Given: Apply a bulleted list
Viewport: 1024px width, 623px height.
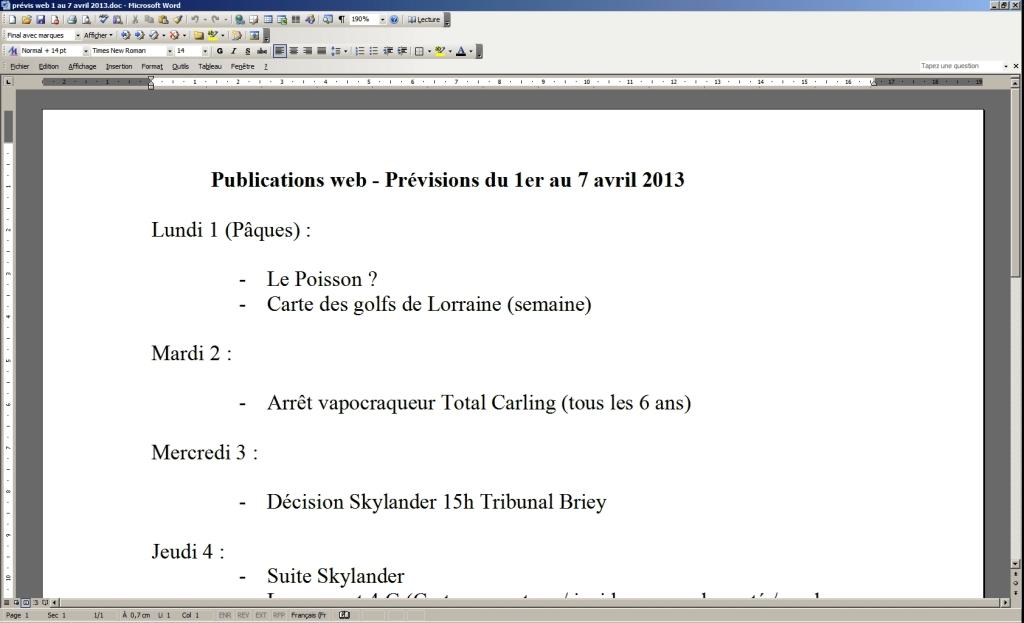Looking at the screenshot, I should [374, 51].
